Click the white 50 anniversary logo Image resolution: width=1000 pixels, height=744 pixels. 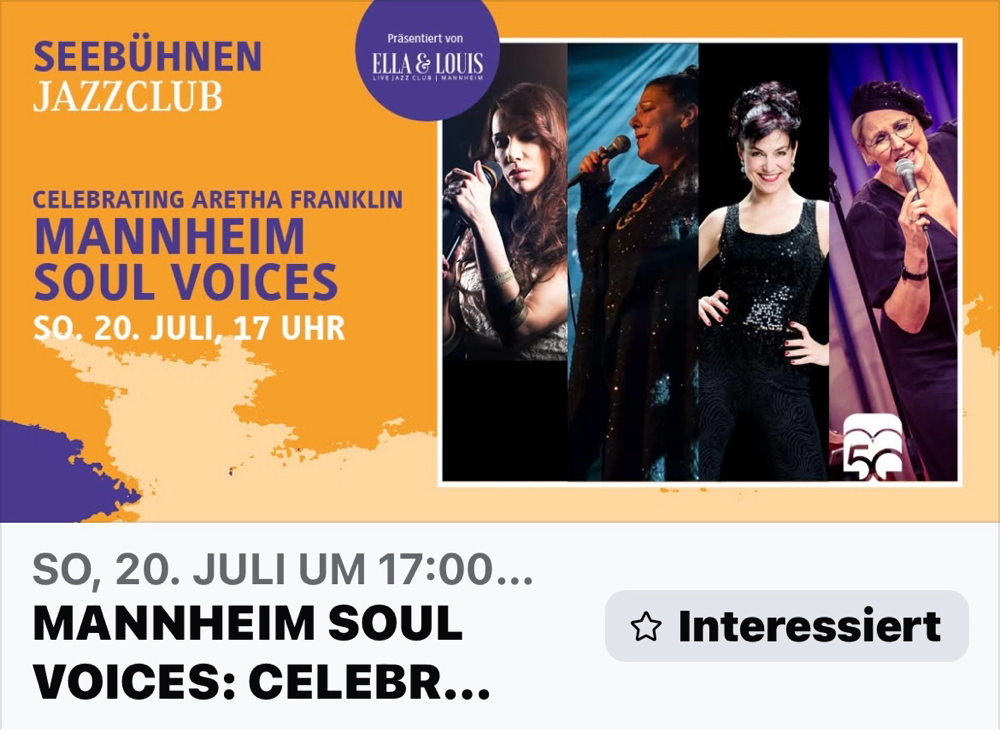point(872,447)
